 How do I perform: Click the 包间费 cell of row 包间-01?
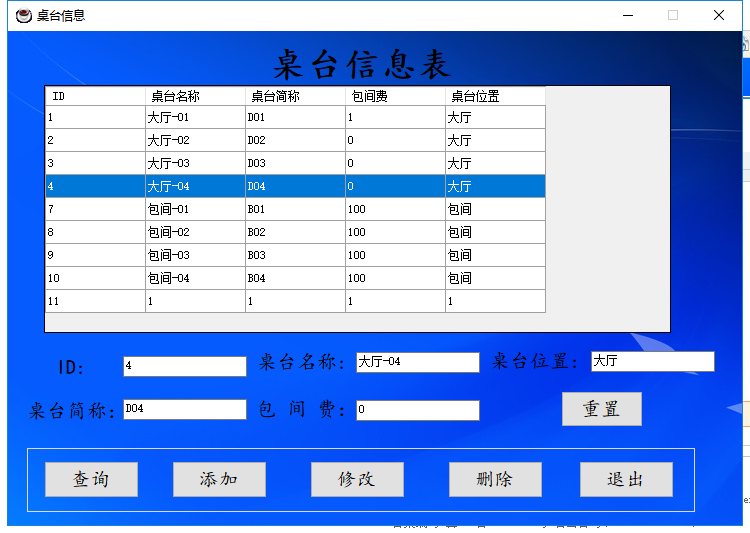tap(395, 209)
